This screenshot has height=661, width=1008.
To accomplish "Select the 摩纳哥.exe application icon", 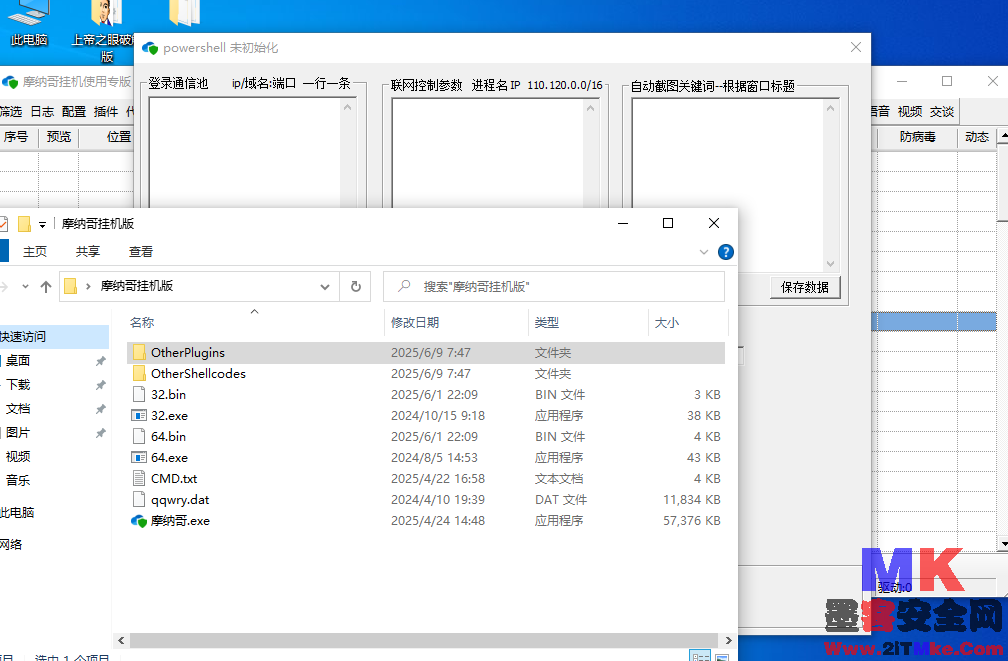I will coord(139,521).
